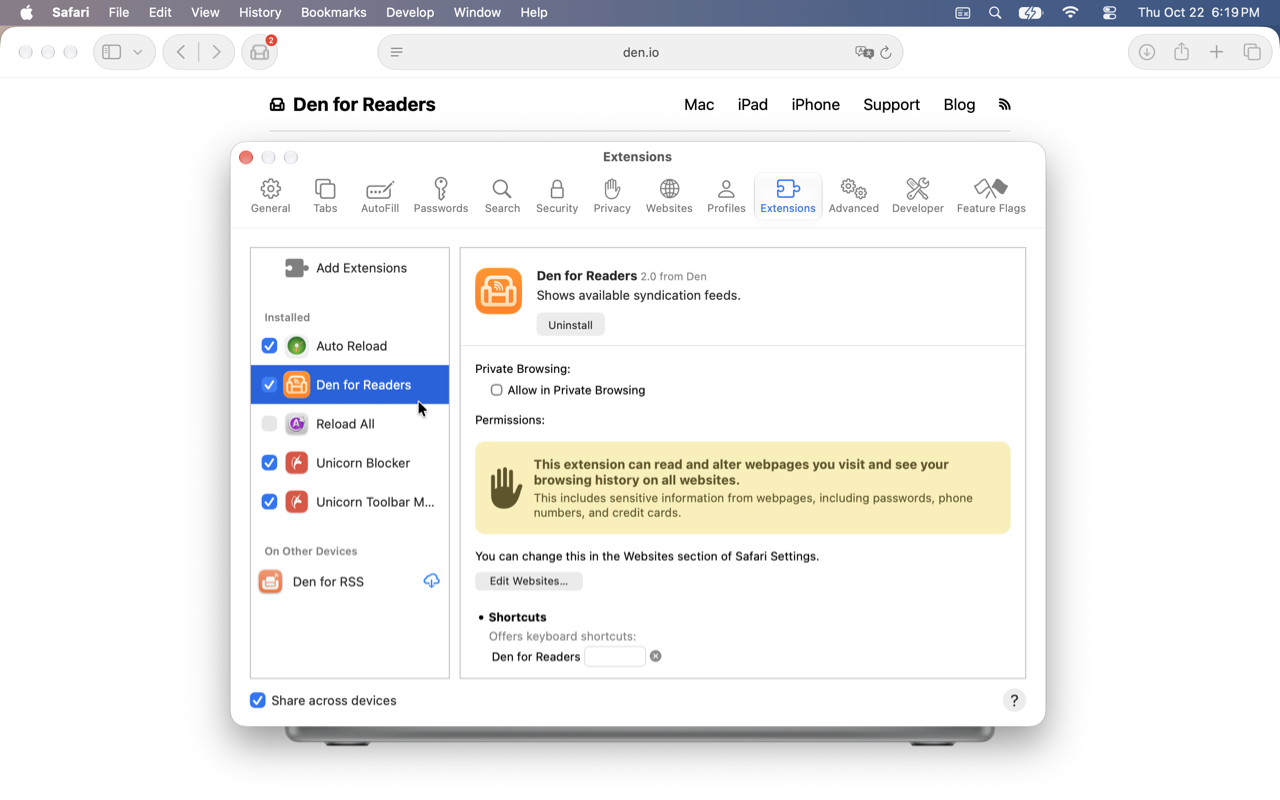This screenshot has height=800, width=1280.
Task: Uncheck the Den for Readers extension
Action: coord(269,385)
